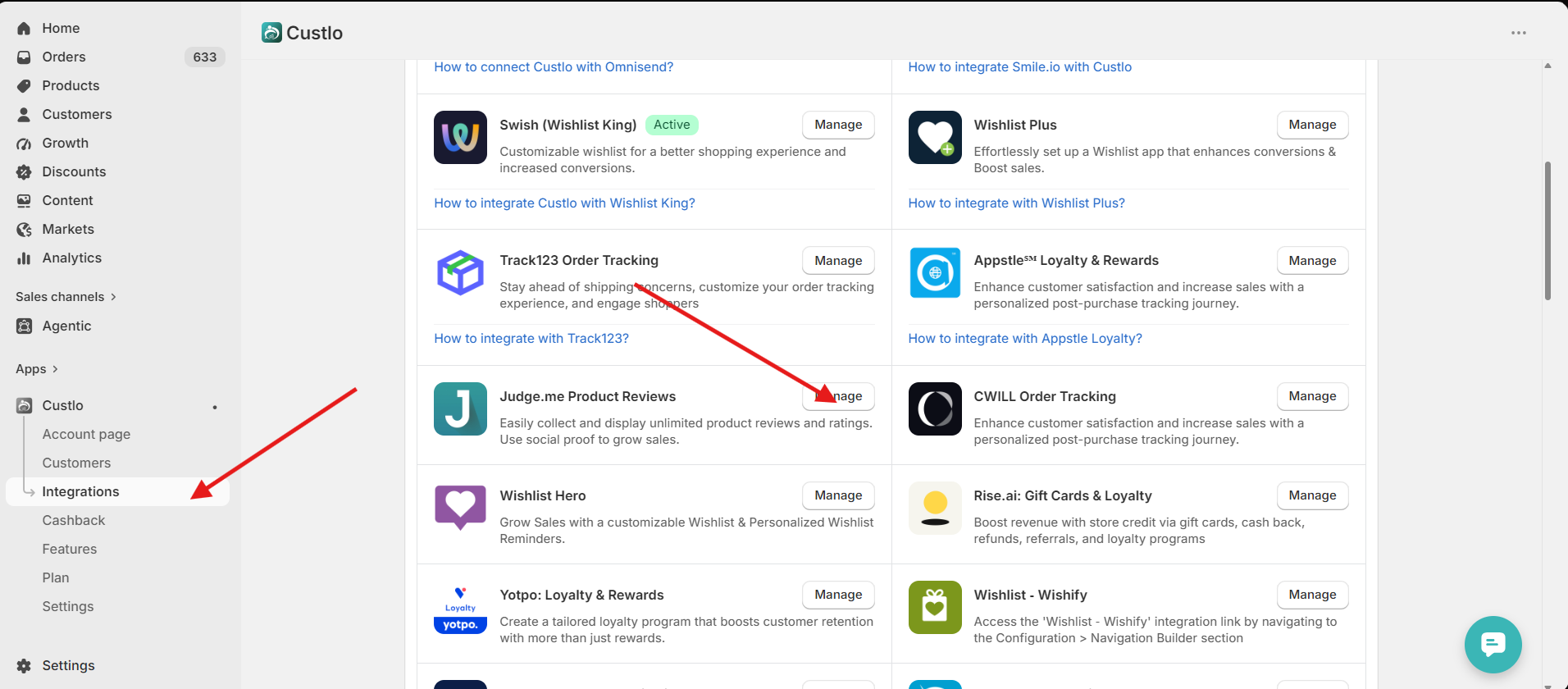
Task: Manage the Wishlist - Wishify integration
Action: (1312, 595)
